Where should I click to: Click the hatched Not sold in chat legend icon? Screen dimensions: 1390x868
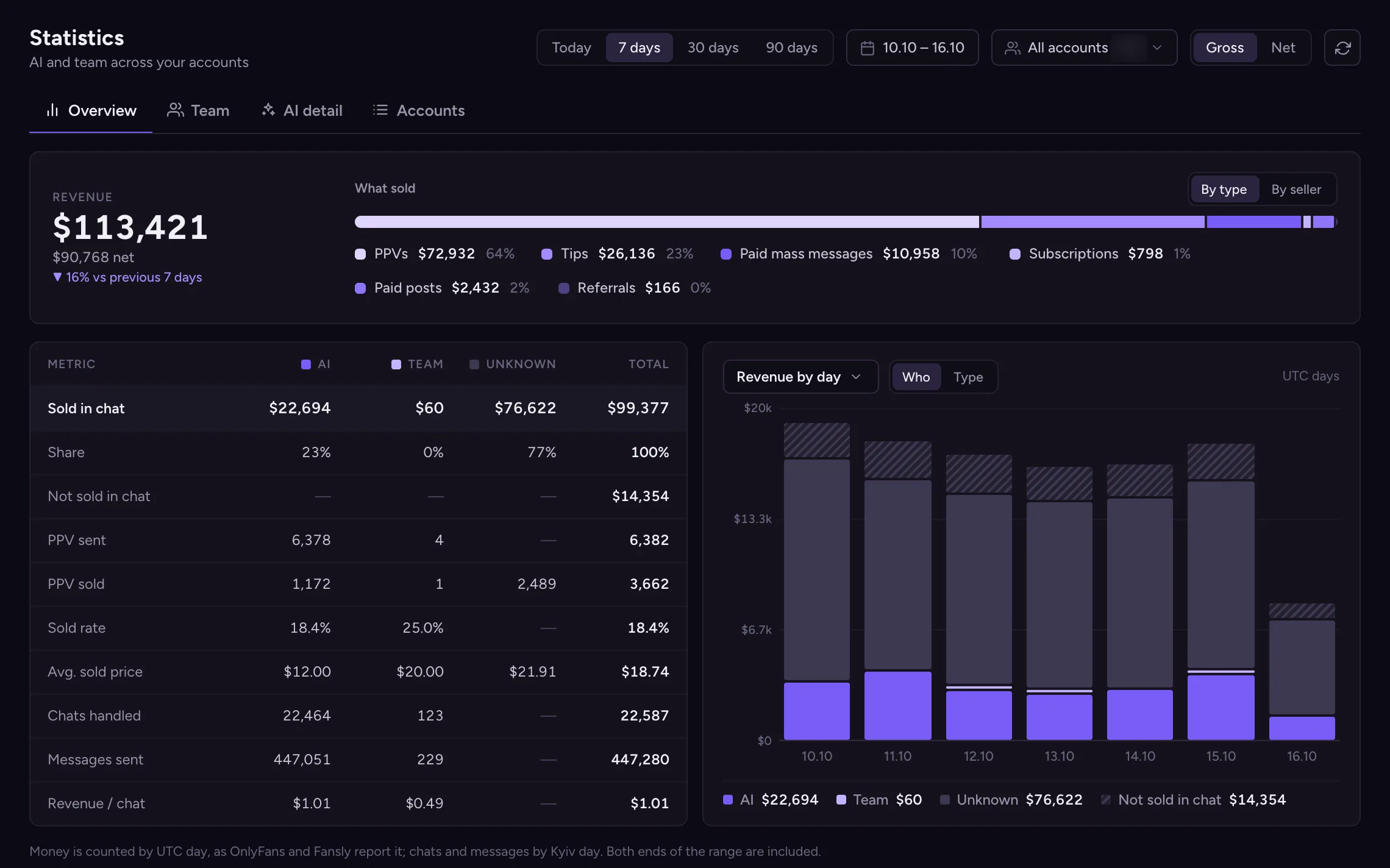coord(1106,800)
